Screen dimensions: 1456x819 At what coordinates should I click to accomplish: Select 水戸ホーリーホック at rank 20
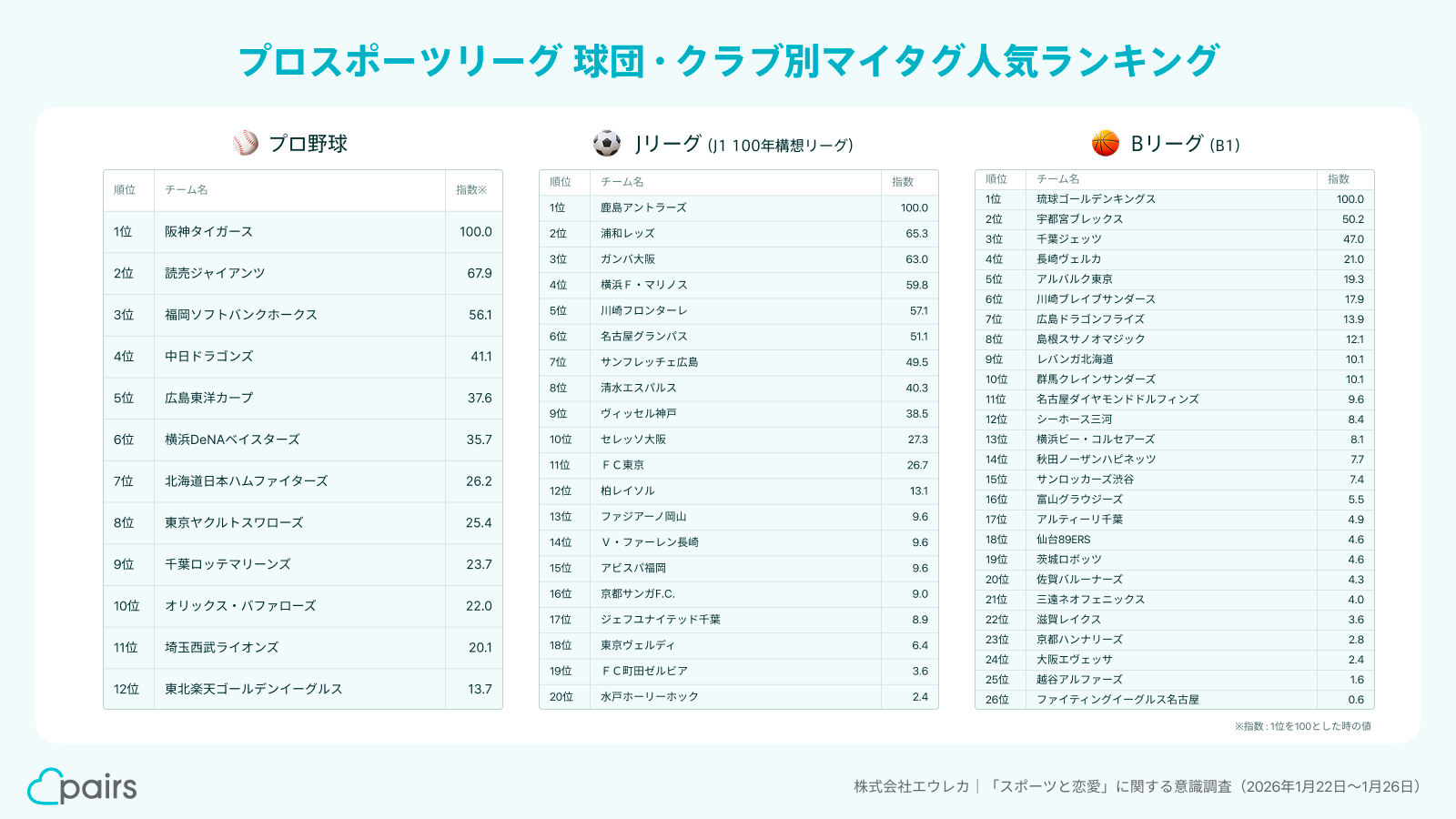click(x=650, y=697)
